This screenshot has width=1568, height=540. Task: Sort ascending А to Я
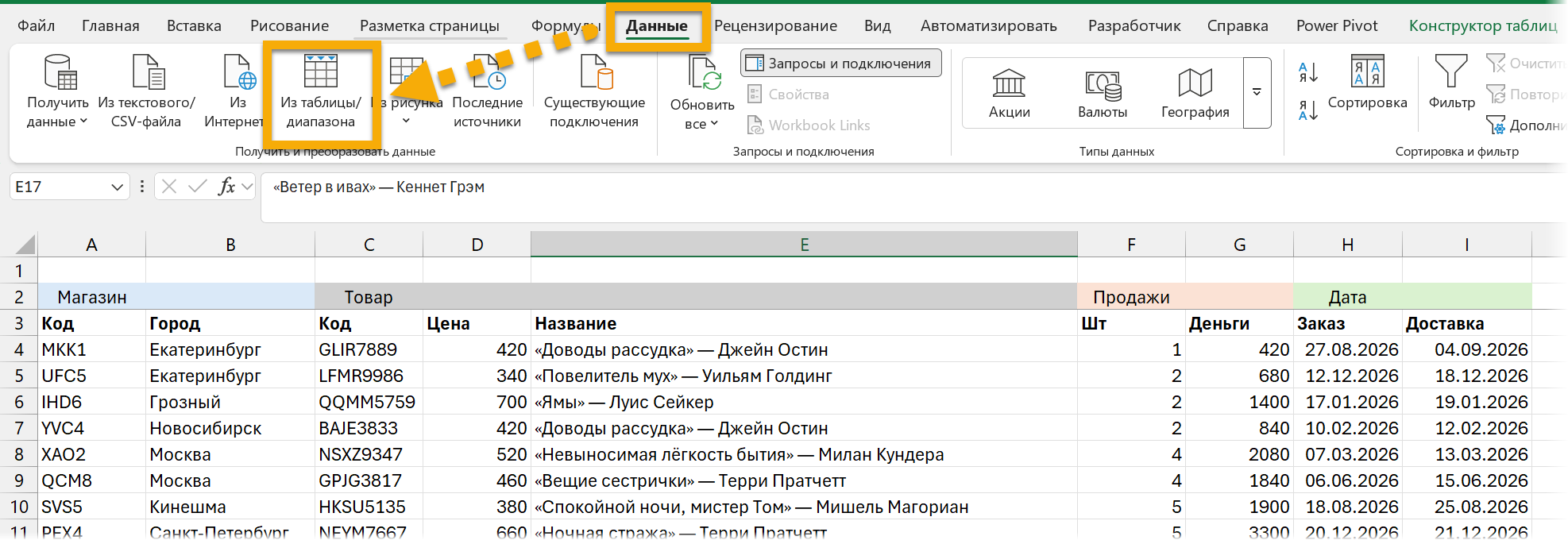pos(1308,72)
